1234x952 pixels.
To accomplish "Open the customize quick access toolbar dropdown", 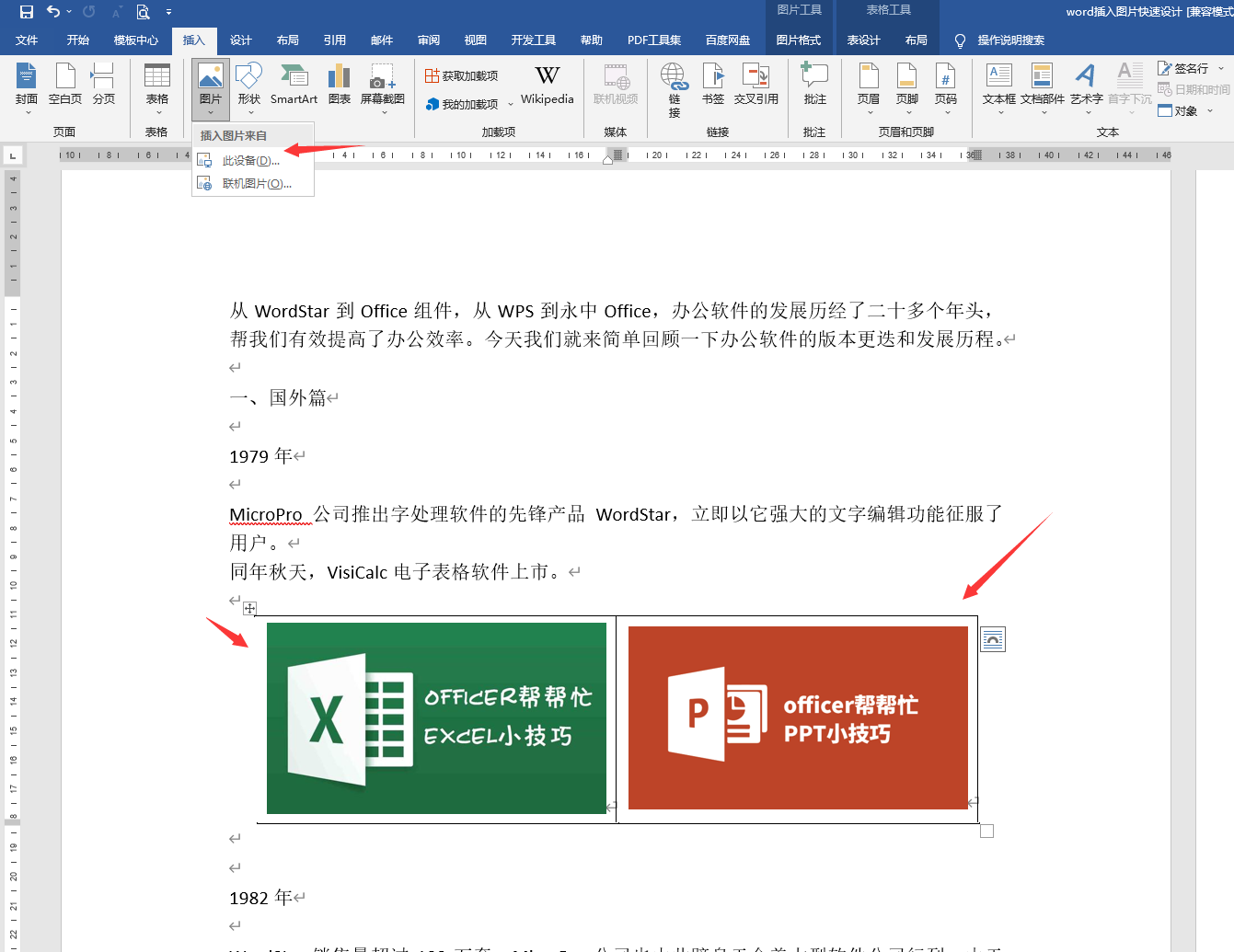I will click(168, 12).
